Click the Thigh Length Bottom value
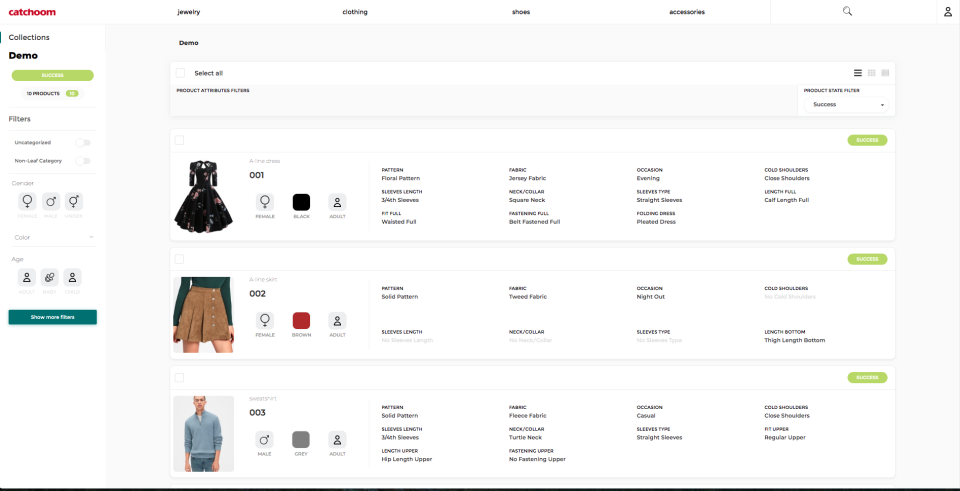This screenshot has width=960, height=491. 795,340
